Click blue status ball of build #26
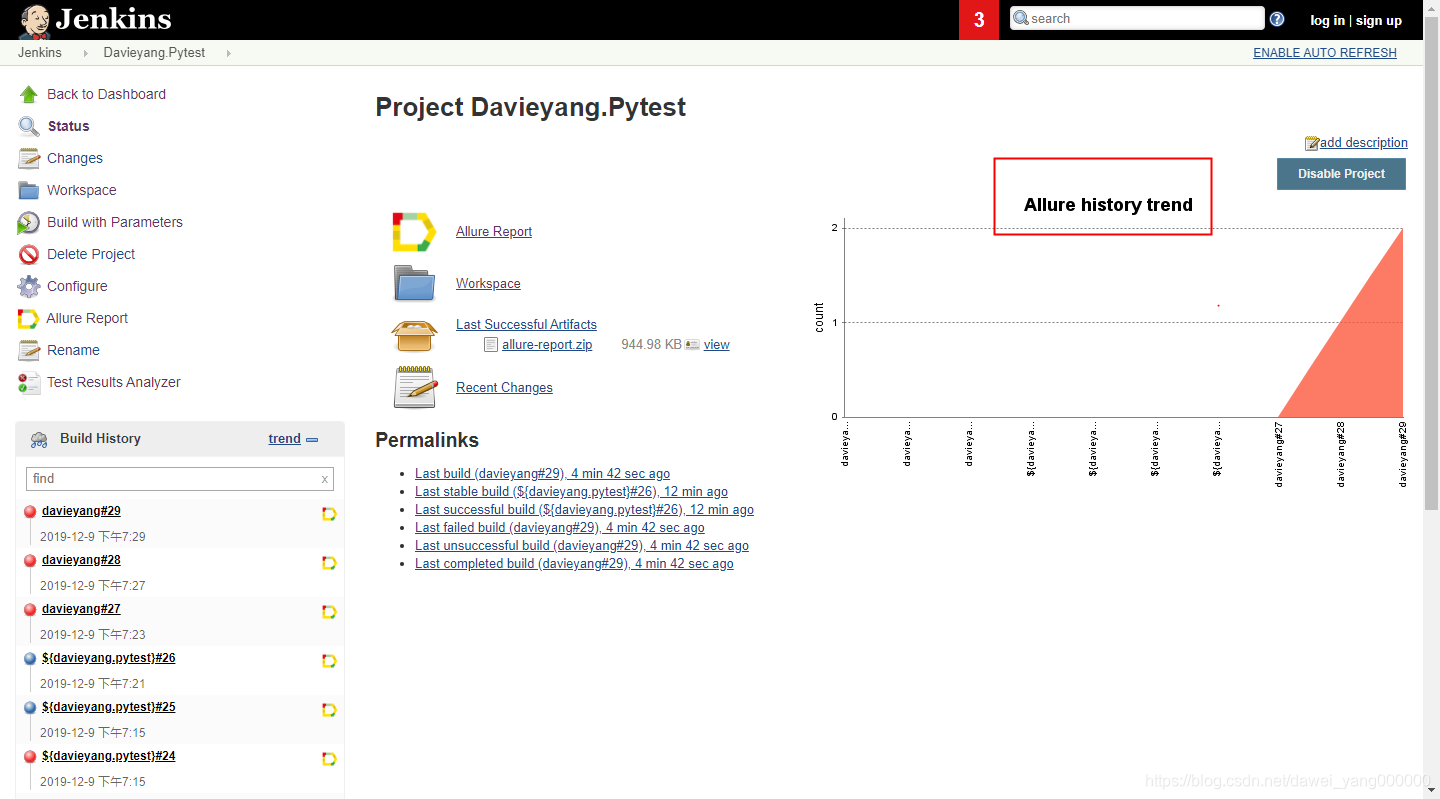 (x=30, y=658)
